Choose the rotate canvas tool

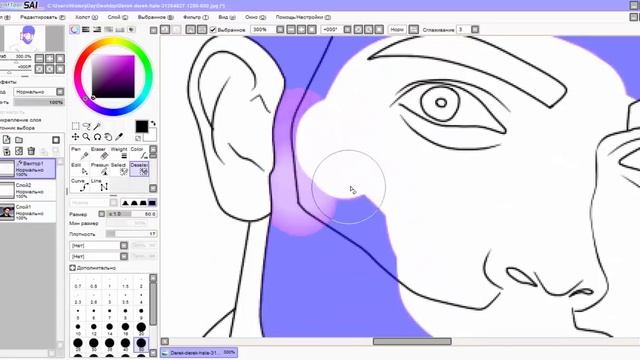pos(97,137)
